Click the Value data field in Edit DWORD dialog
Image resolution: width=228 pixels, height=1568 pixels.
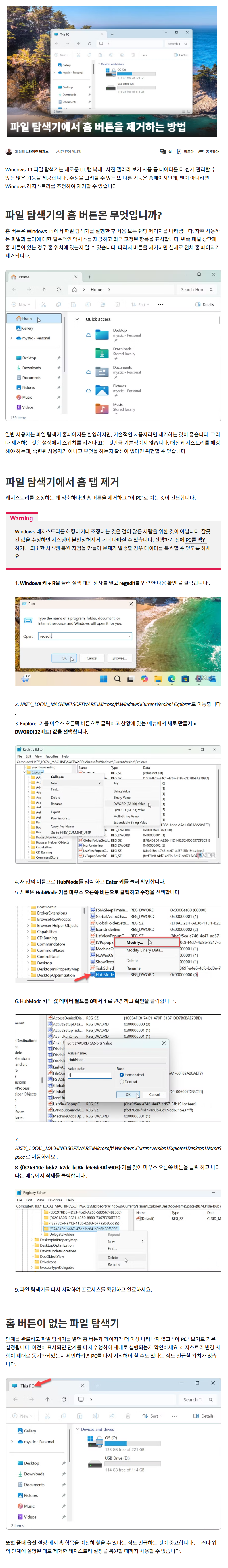coord(89,1075)
